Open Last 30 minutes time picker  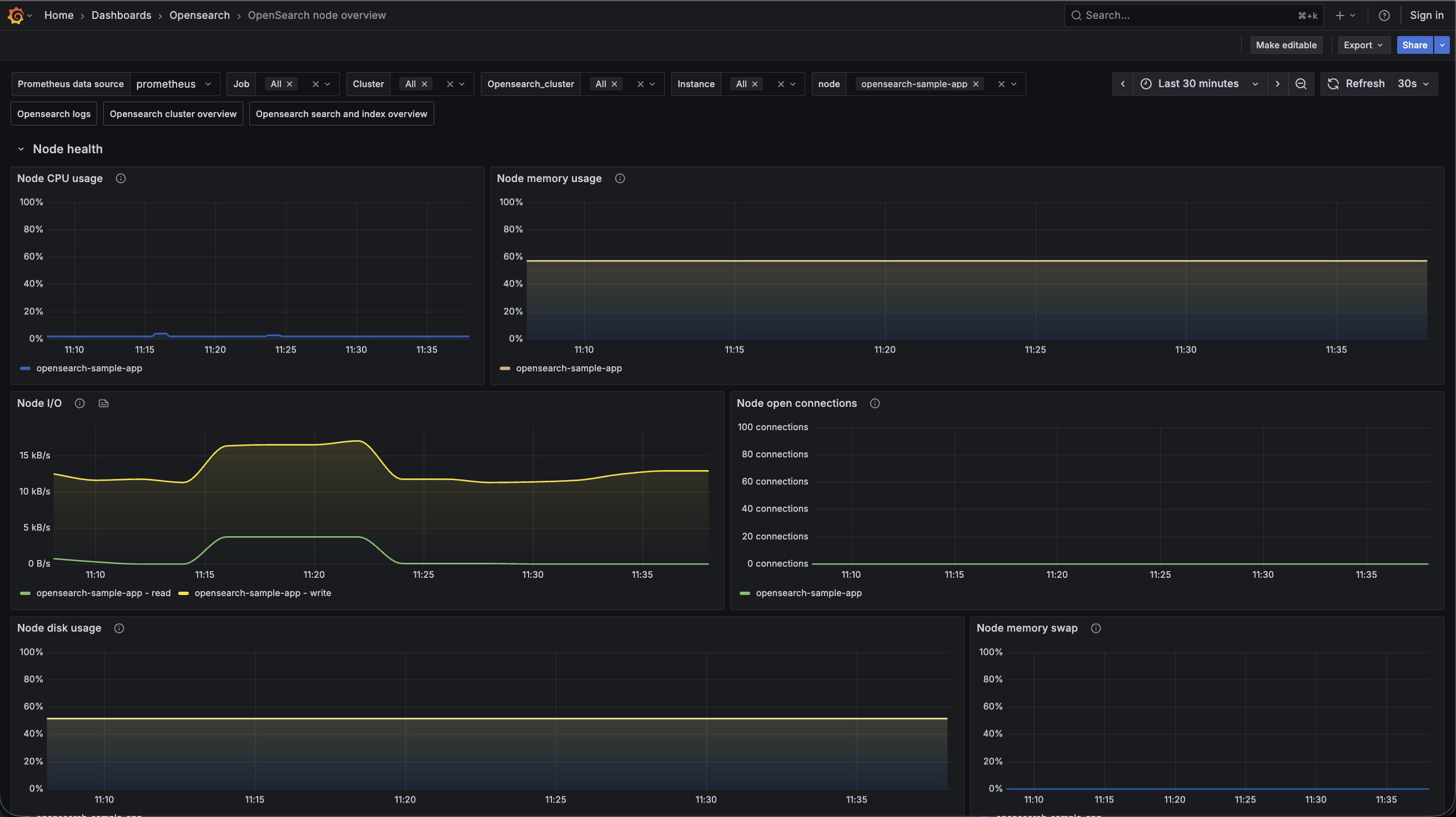(x=1199, y=84)
